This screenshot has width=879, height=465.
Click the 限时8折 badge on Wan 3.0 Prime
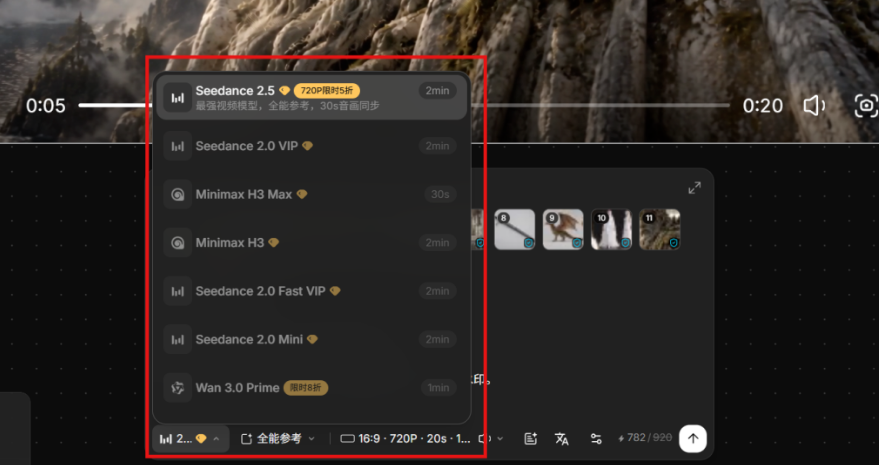tap(306, 388)
